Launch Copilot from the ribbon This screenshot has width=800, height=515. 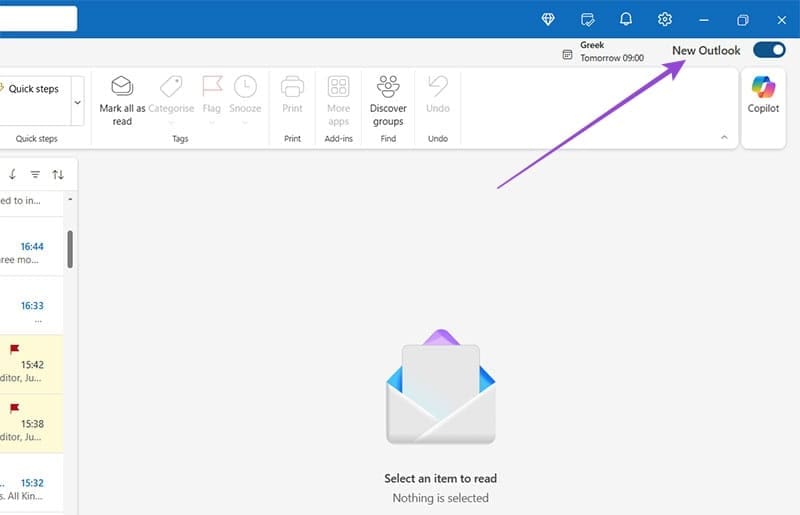click(763, 94)
